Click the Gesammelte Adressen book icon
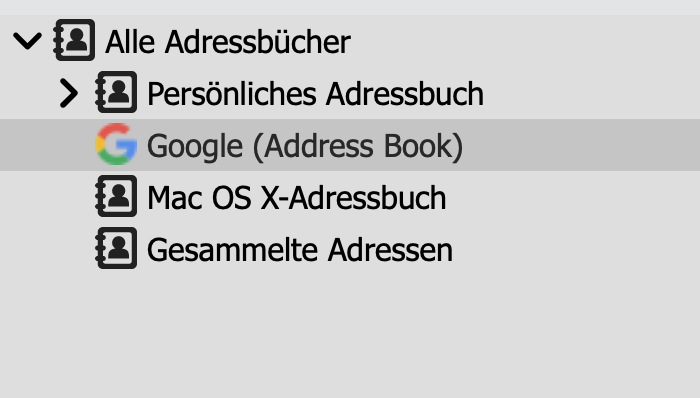The width and height of the screenshot is (700, 398). tap(116, 248)
